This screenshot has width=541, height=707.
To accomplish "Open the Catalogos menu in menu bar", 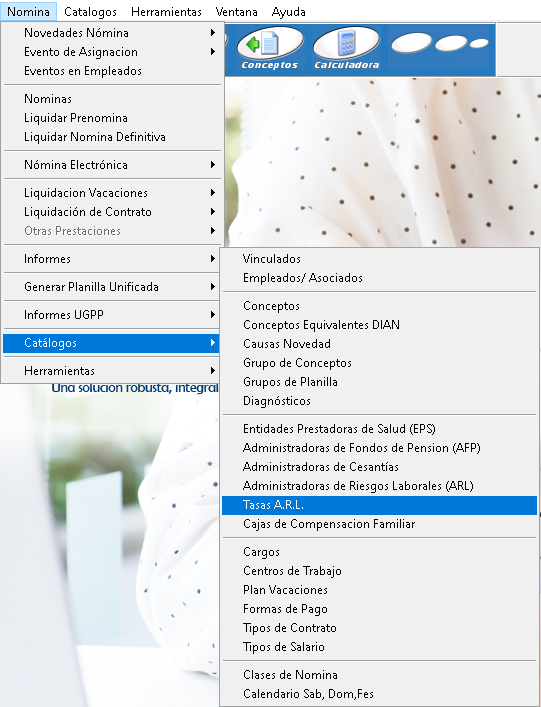I will tap(90, 12).
